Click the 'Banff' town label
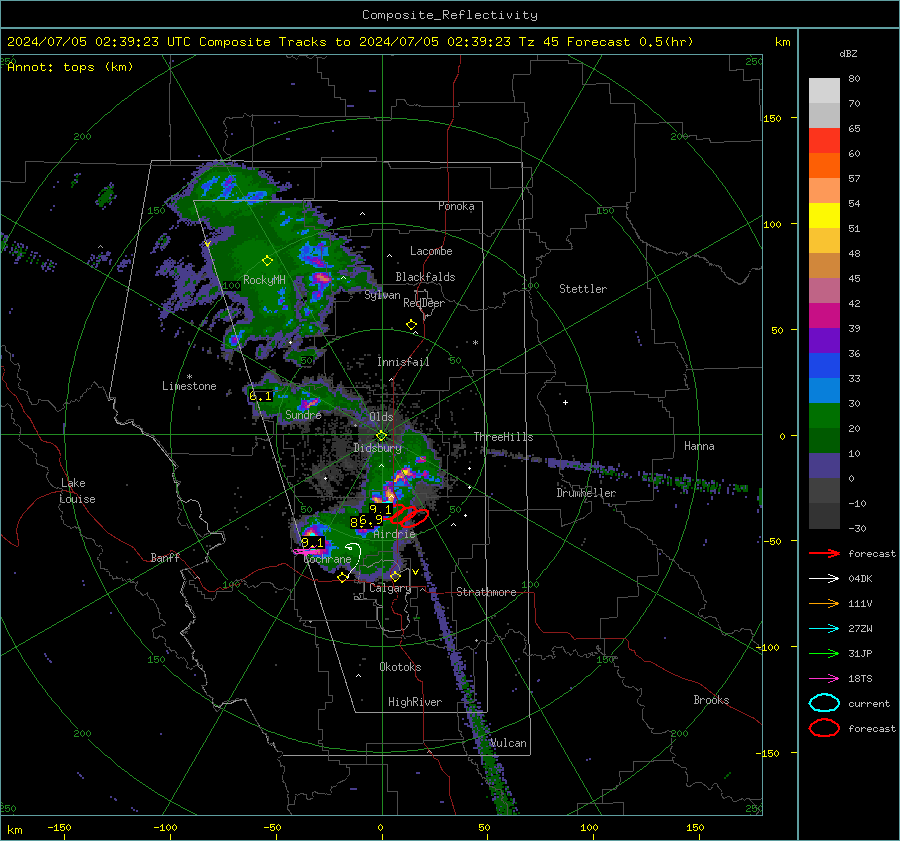900x841 pixels. pyautogui.click(x=165, y=557)
